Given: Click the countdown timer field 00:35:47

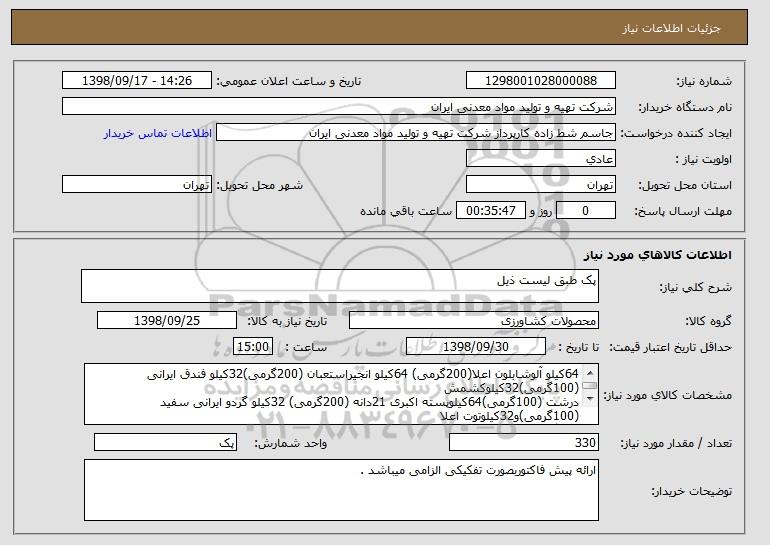Looking at the screenshot, I should (x=491, y=211).
